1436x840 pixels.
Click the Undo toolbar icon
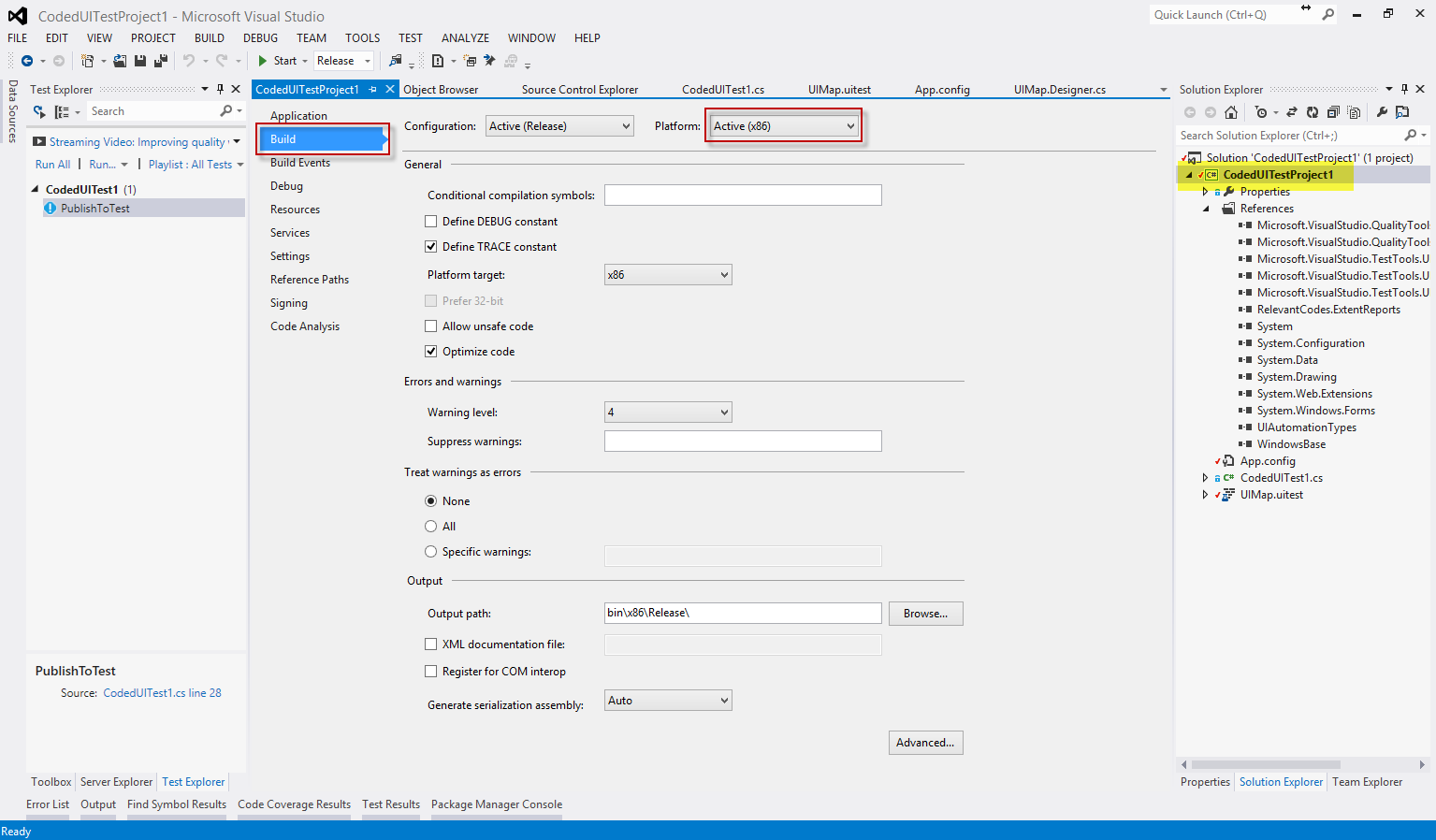189,61
